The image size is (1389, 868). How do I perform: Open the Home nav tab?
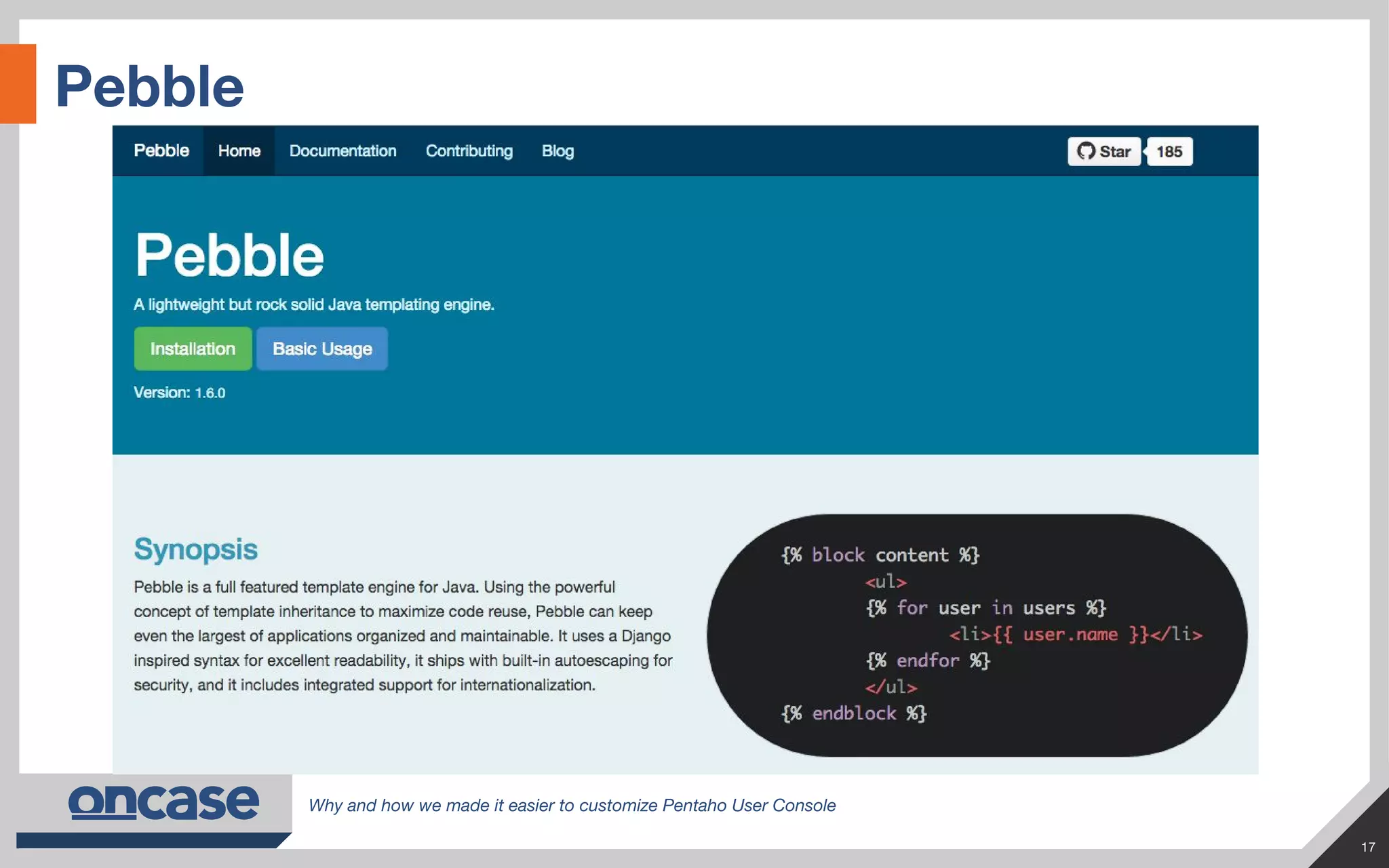coord(239,151)
